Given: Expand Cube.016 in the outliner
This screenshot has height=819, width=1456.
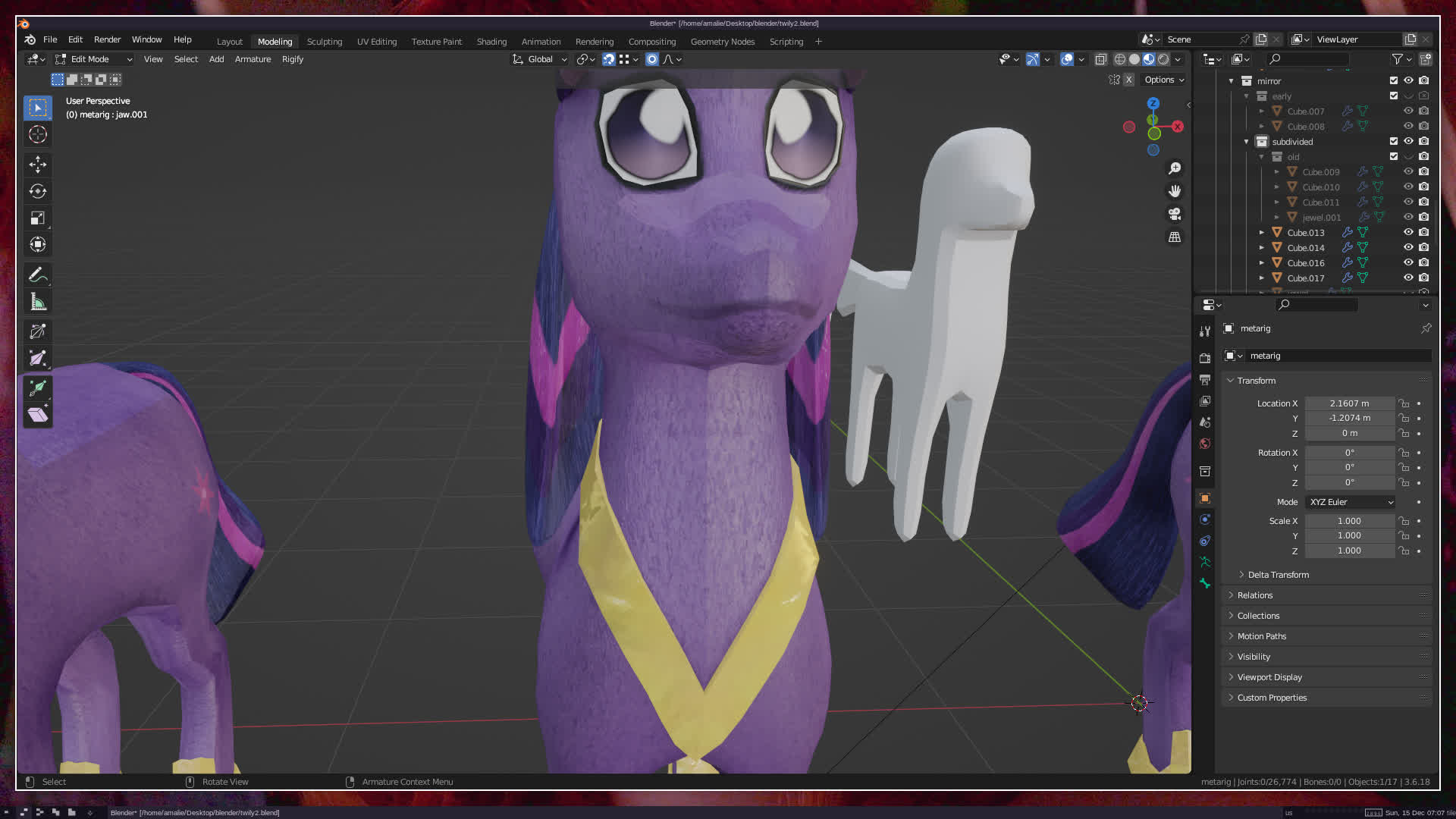Looking at the screenshot, I should point(1262,263).
